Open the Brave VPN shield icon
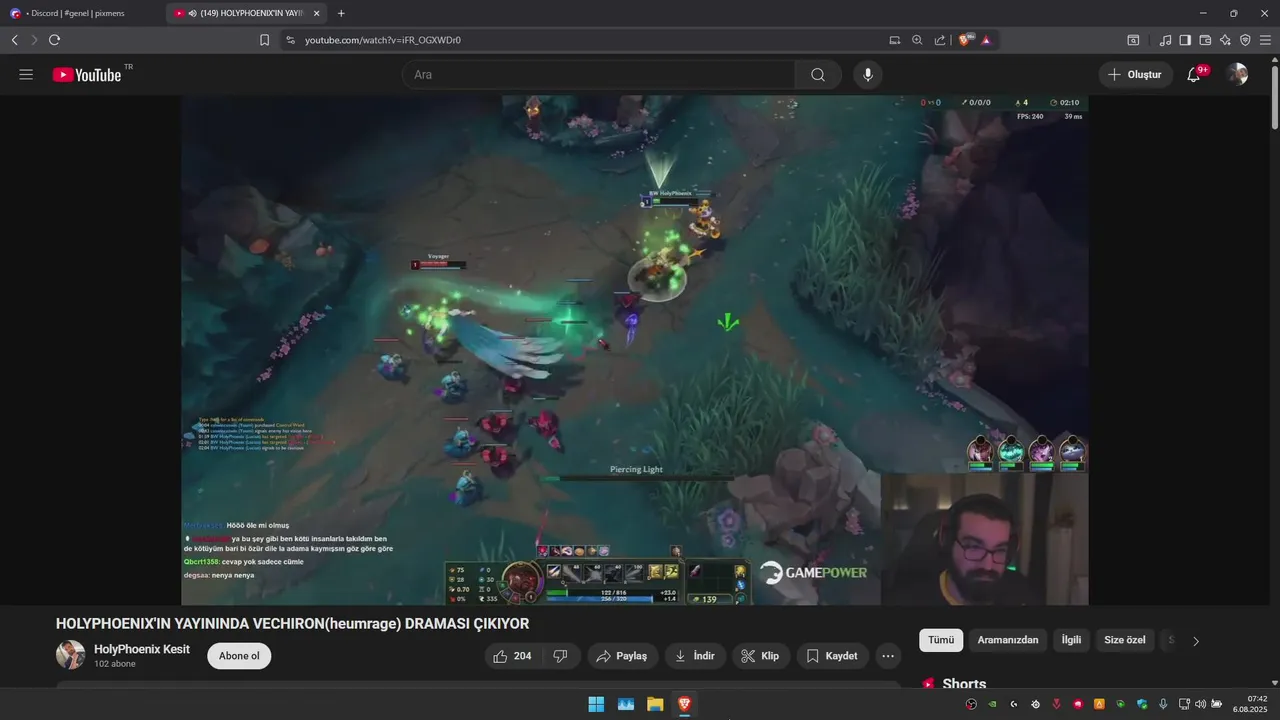The image size is (1280, 720). [x=1245, y=40]
